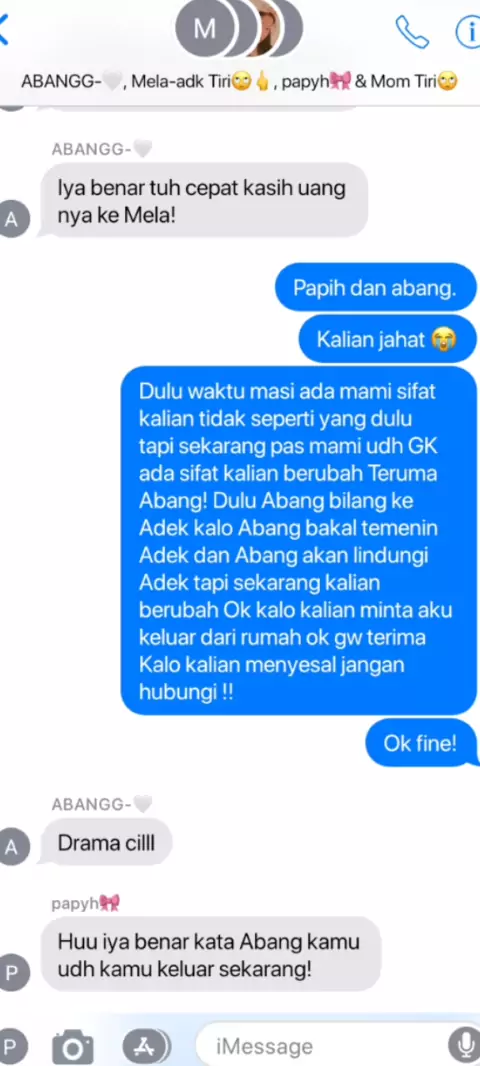The height and width of the screenshot is (1066, 480).
Task: Tap the microphone dictation icon
Action: [464, 1044]
